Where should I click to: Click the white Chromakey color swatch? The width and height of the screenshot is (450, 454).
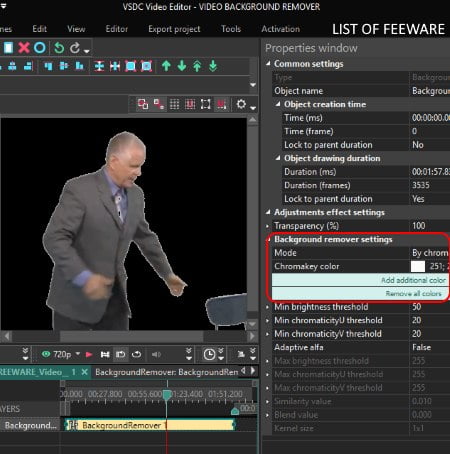pyautogui.click(x=418, y=266)
